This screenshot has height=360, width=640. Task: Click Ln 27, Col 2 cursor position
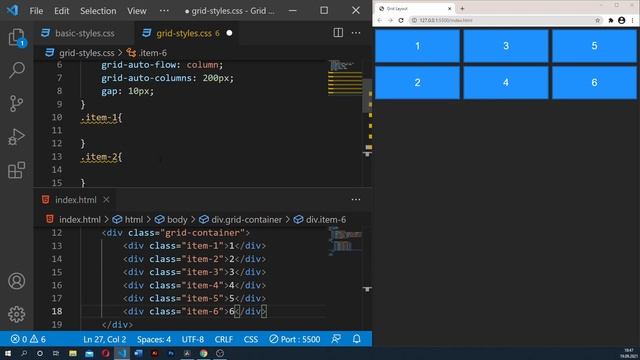pyautogui.click(x=104, y=339)
